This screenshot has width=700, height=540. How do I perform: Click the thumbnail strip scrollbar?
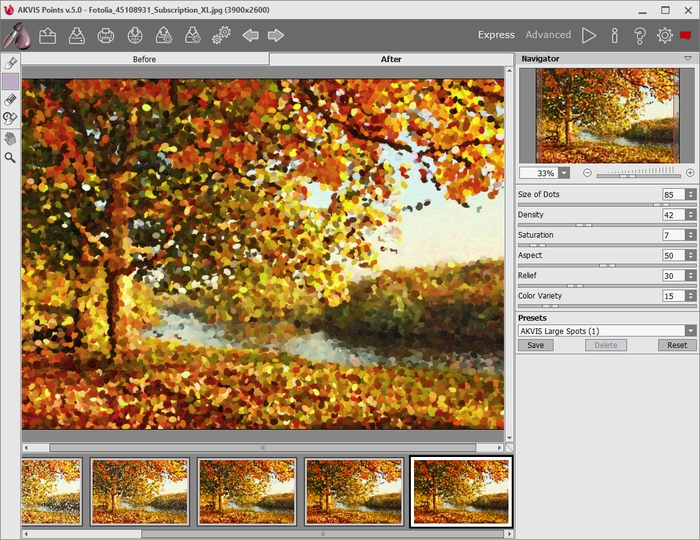323,534
